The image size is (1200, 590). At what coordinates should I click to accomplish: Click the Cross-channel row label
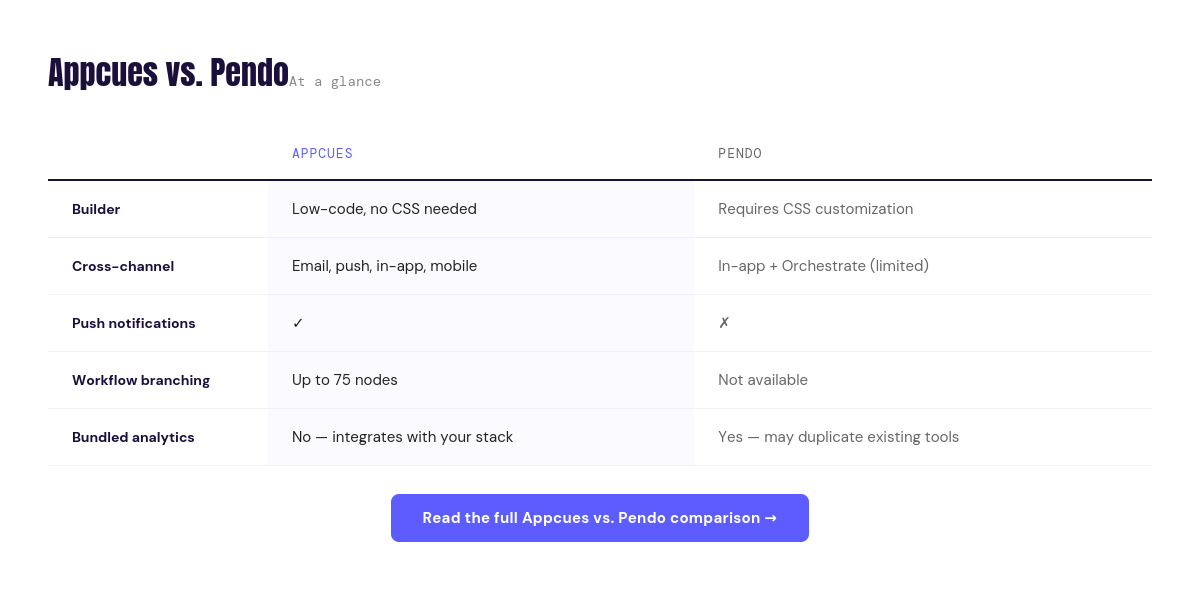tap(123, 266)
